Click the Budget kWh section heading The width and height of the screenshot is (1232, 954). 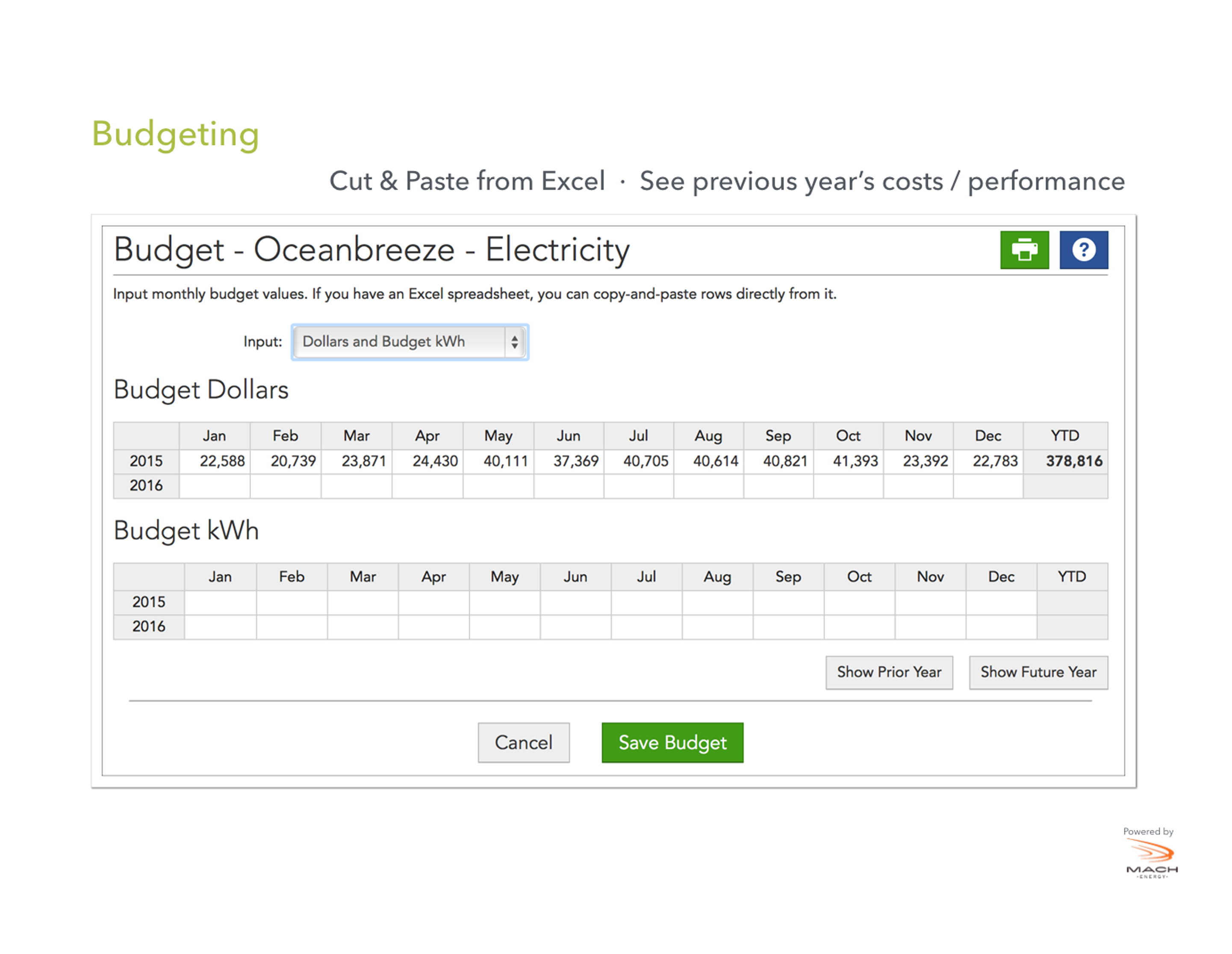[x=186, y=530]
